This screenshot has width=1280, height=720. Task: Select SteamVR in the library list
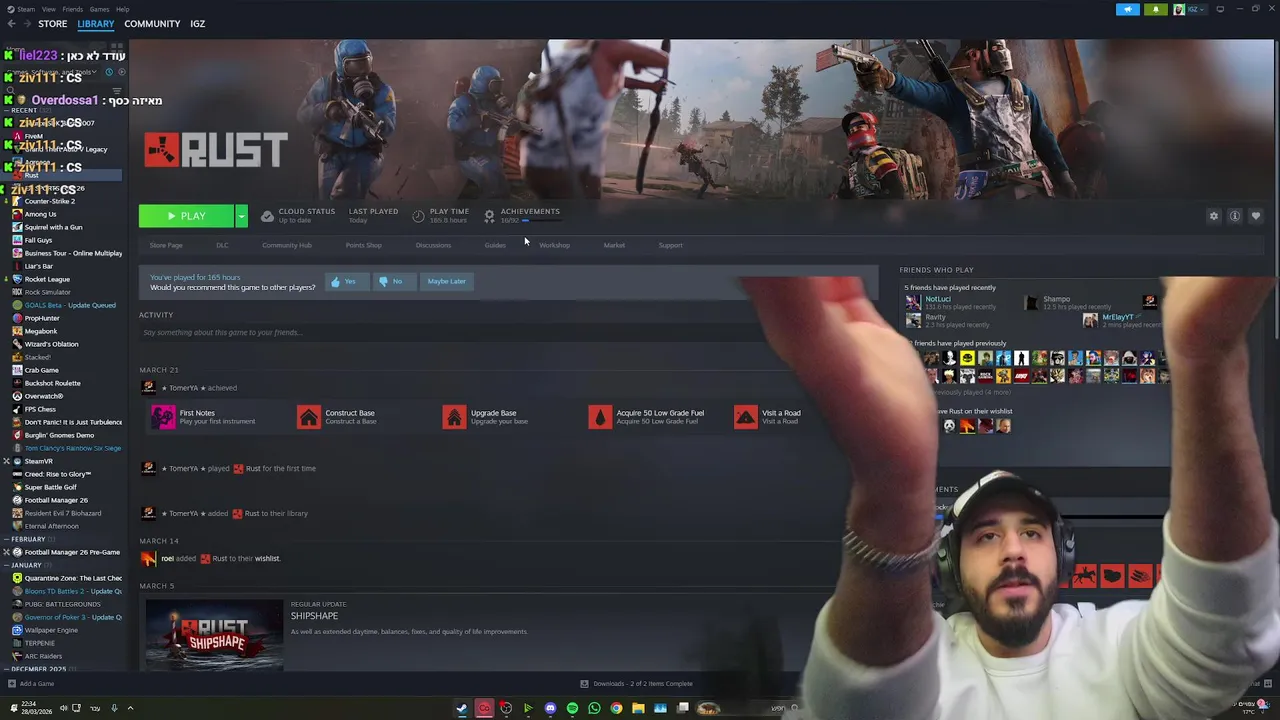pos(38,461)
